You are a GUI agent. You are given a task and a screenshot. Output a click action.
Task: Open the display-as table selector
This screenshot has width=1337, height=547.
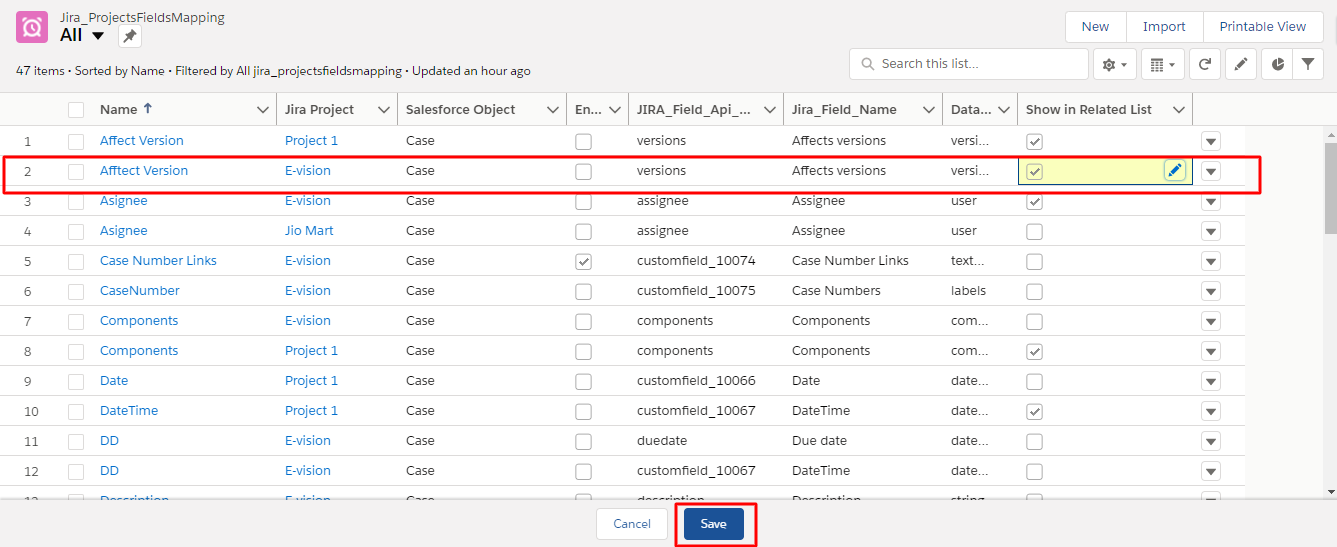click(1161, 64)
